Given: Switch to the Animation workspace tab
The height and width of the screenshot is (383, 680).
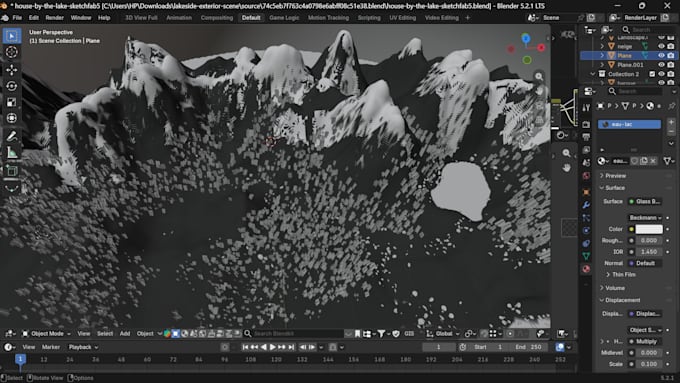Looking at the screenshot, I should point(179,18).
